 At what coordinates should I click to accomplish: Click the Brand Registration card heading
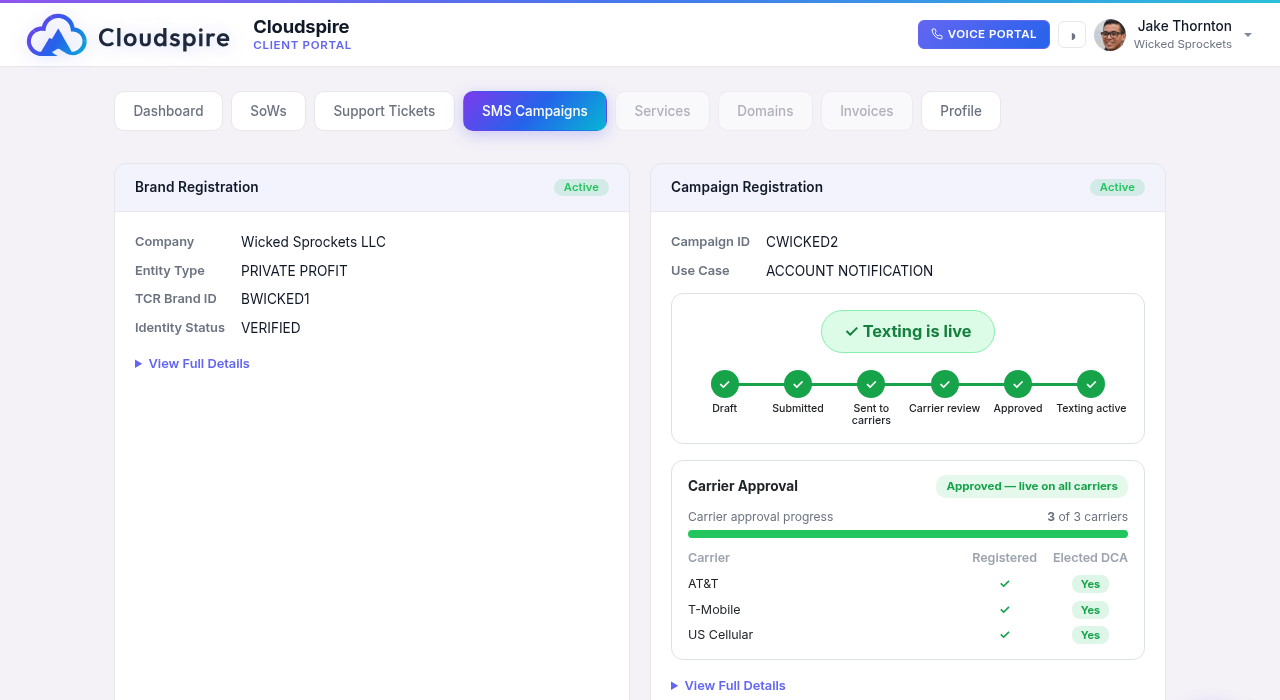pyautogui.click(x=197, y=187)
